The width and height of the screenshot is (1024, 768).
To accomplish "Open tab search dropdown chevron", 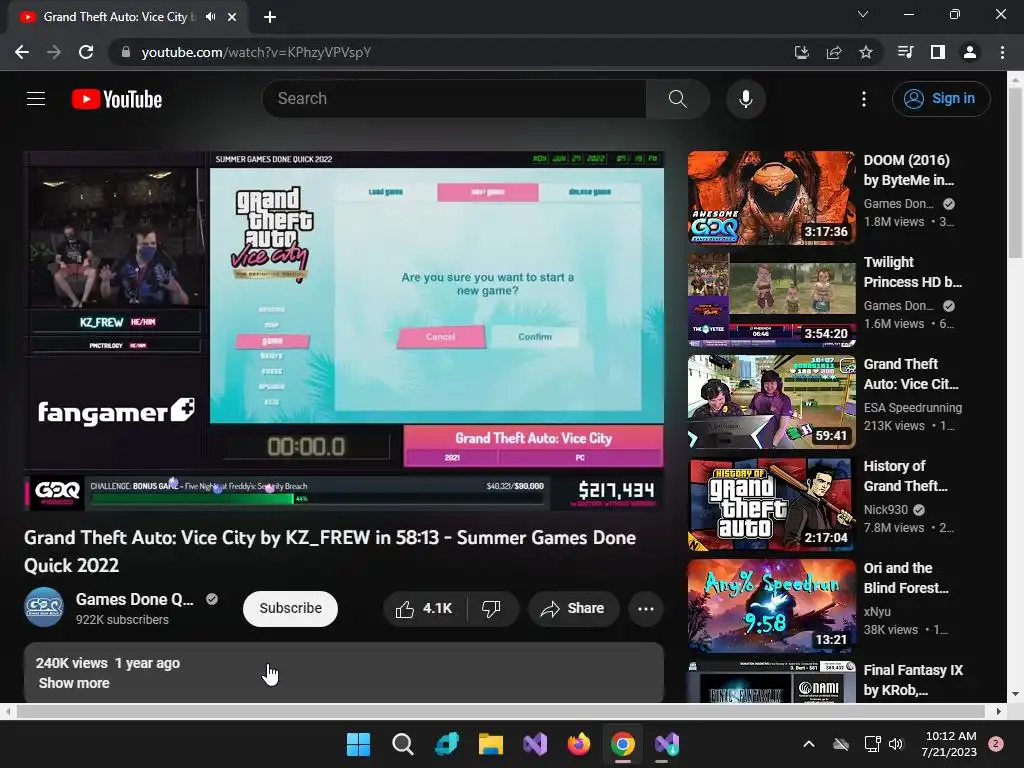I will 863,14.
